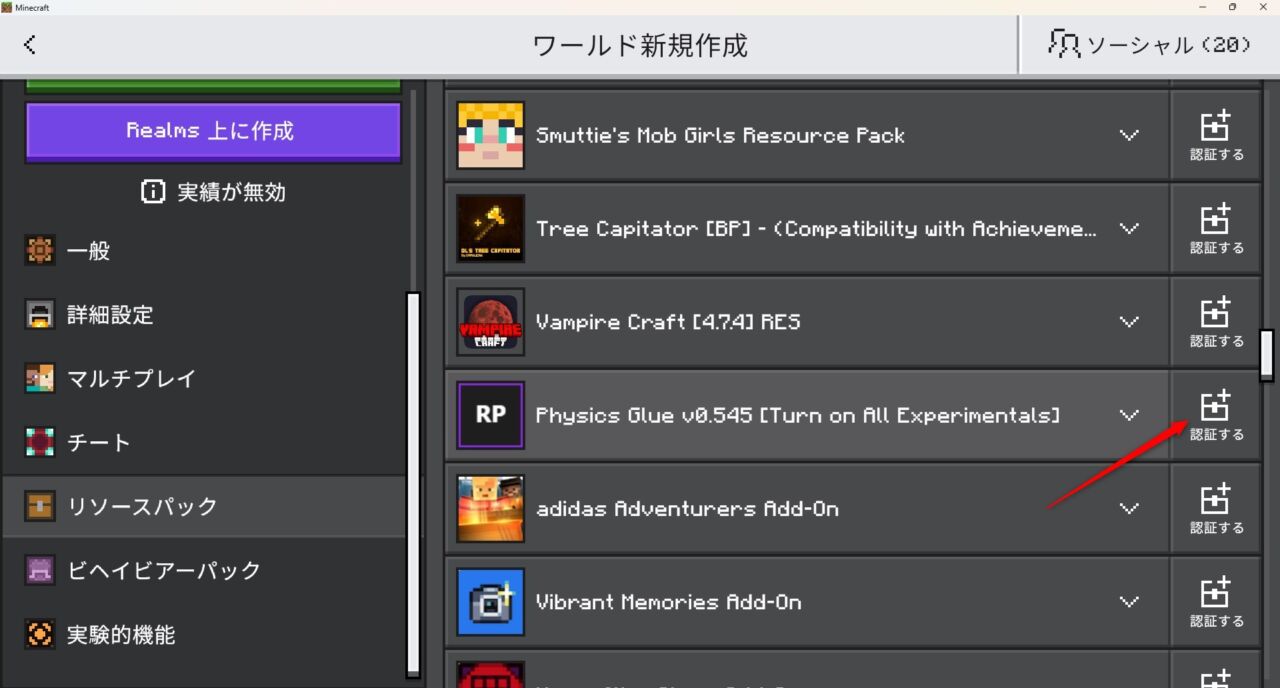Click the チート command block icon

tap(40, 443)
